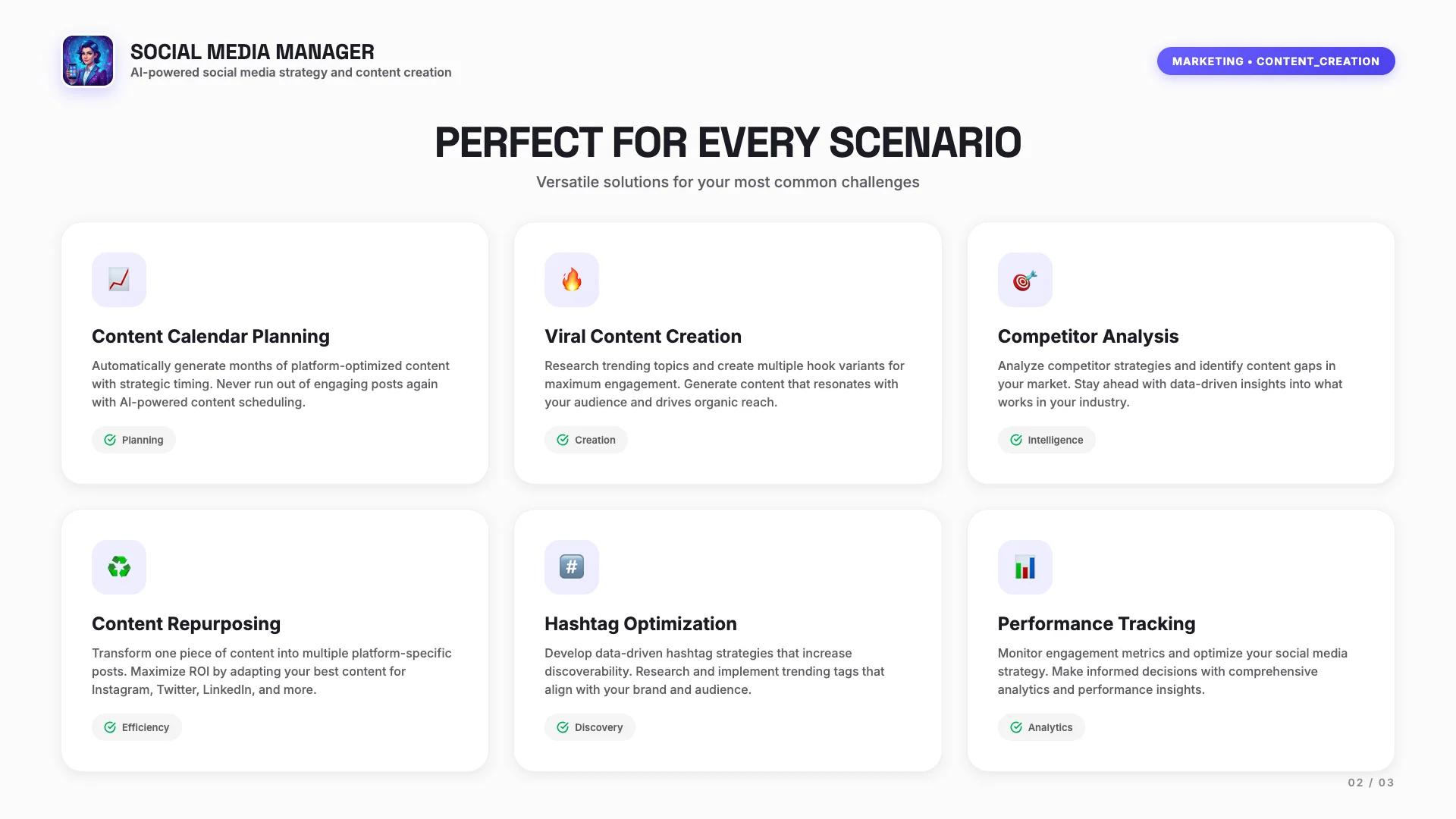The image size is (1456, 819).
Task: Open the Content Calendar Planning heading
Action: [x=211, y=336]
